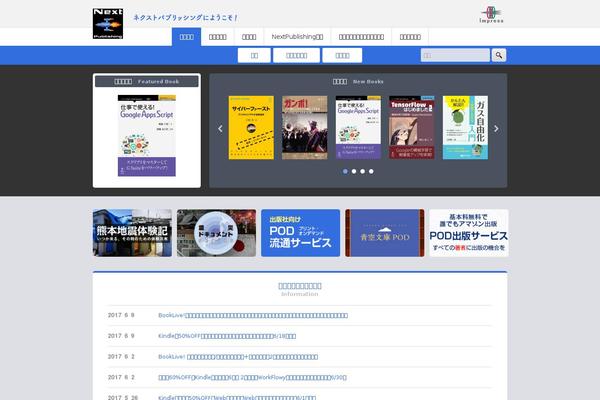The width and height of the screenshot is (600, 400).
Task: Click the 2017.6.8 date entry
Action: 121,315
